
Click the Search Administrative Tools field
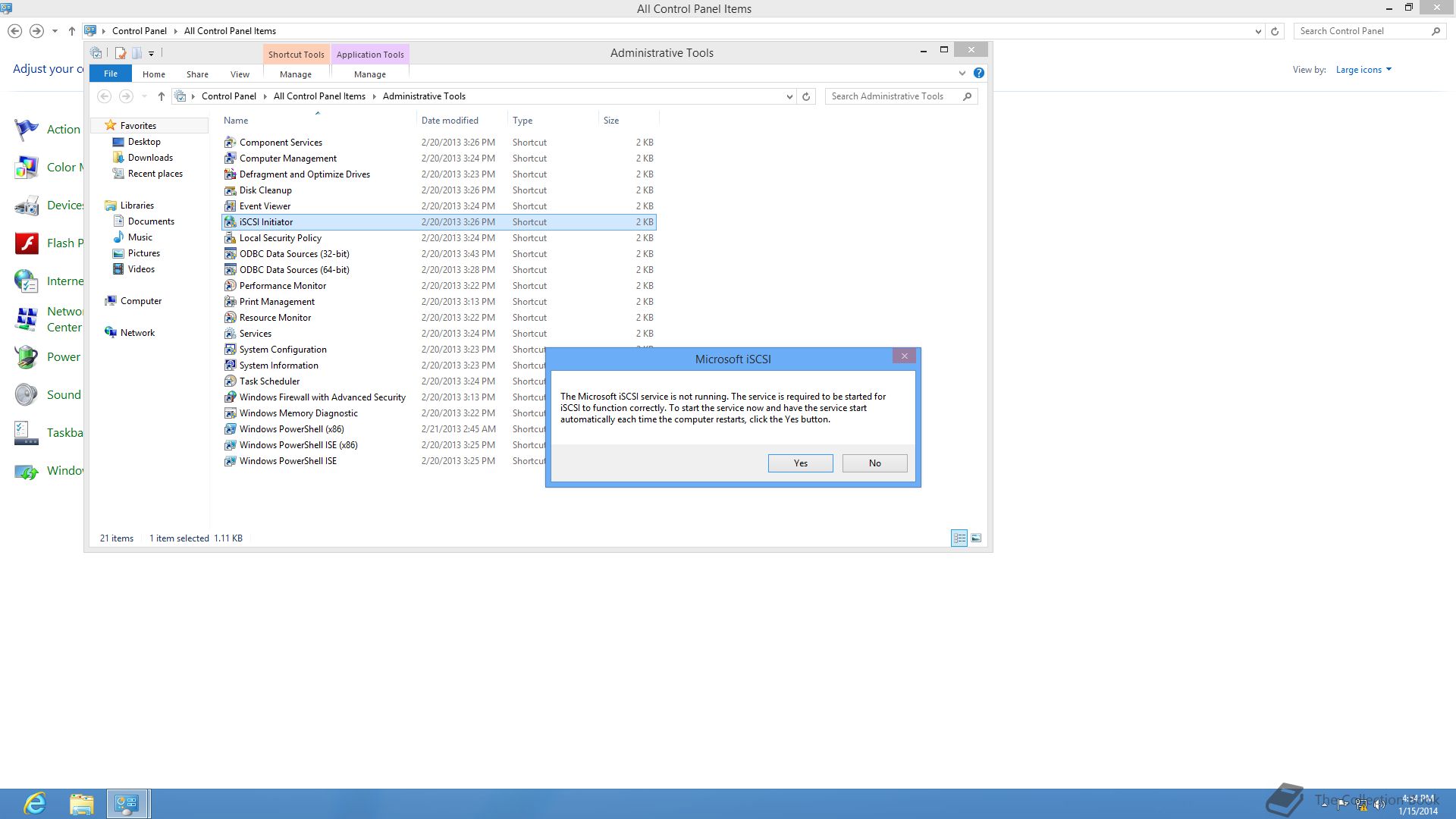click(901, 96)
